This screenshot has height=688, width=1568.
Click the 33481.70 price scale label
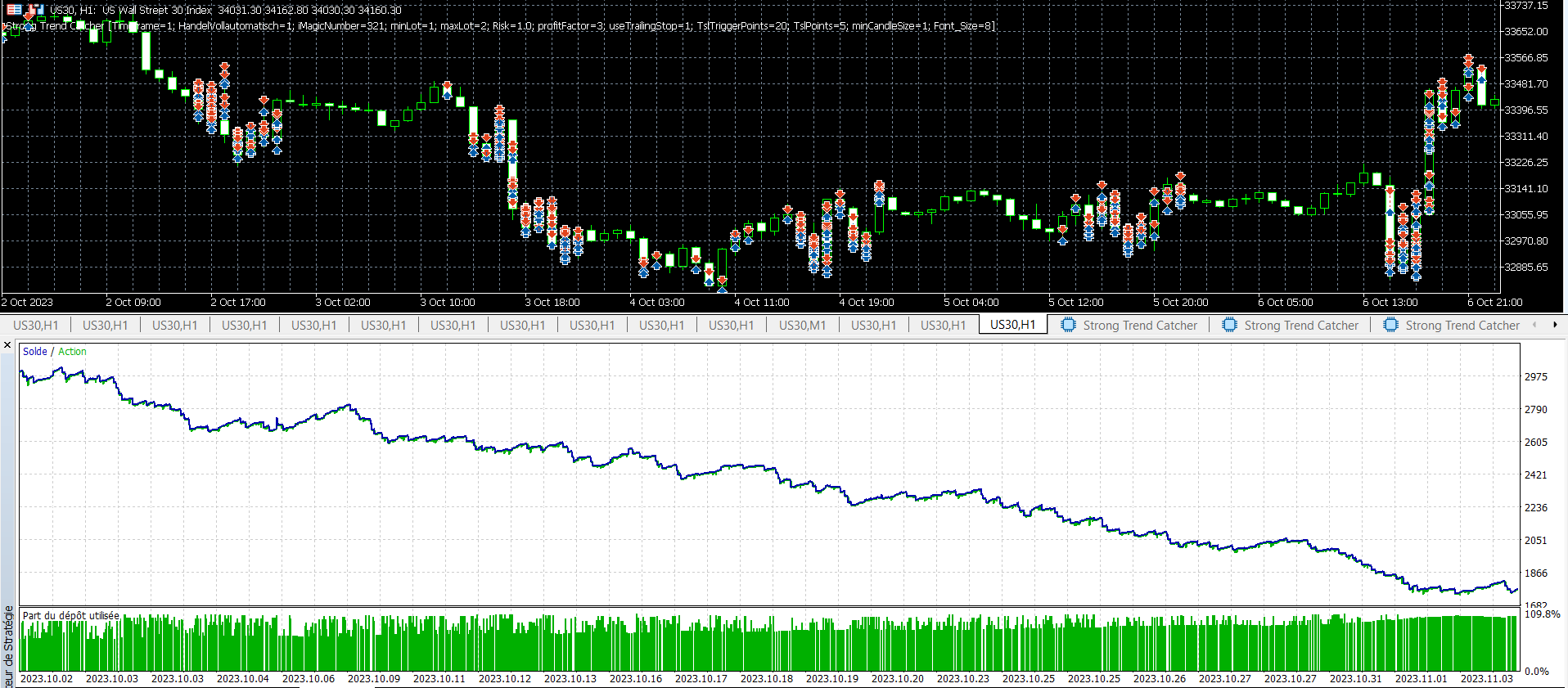coord(1526,84)
